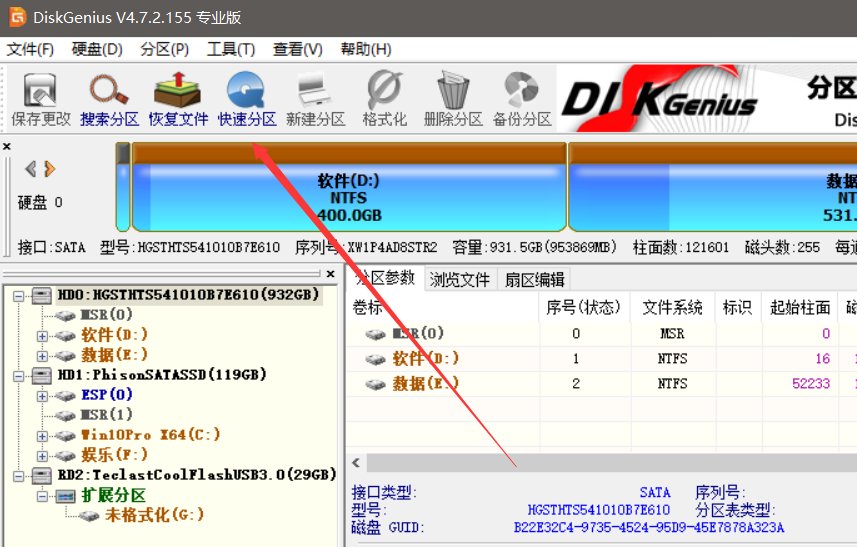Click the 标识 column header
The height and width of the screenshot is (547, 857).
[738, 308]
